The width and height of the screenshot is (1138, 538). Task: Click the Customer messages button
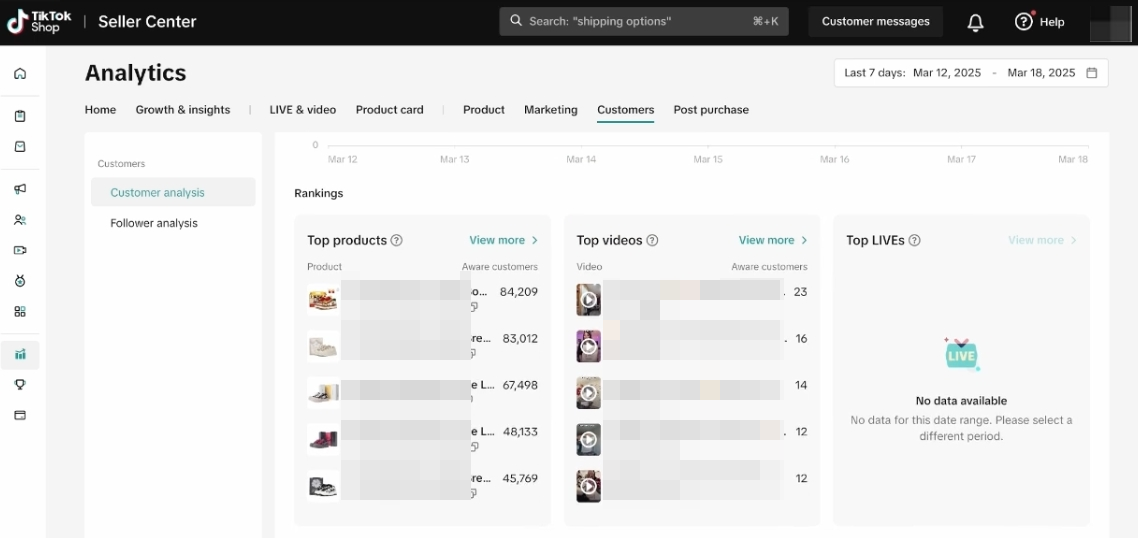875,22
